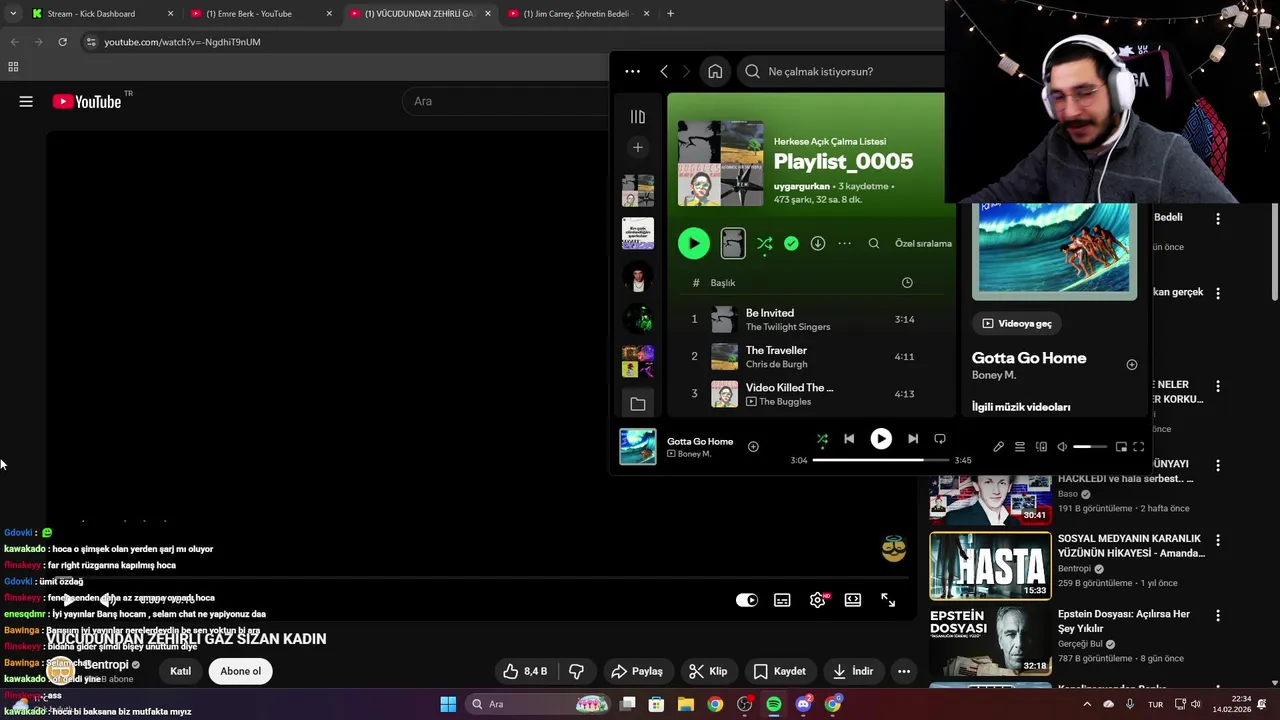
Task: Click the Videoya geç button
Action: [1018, 323]
